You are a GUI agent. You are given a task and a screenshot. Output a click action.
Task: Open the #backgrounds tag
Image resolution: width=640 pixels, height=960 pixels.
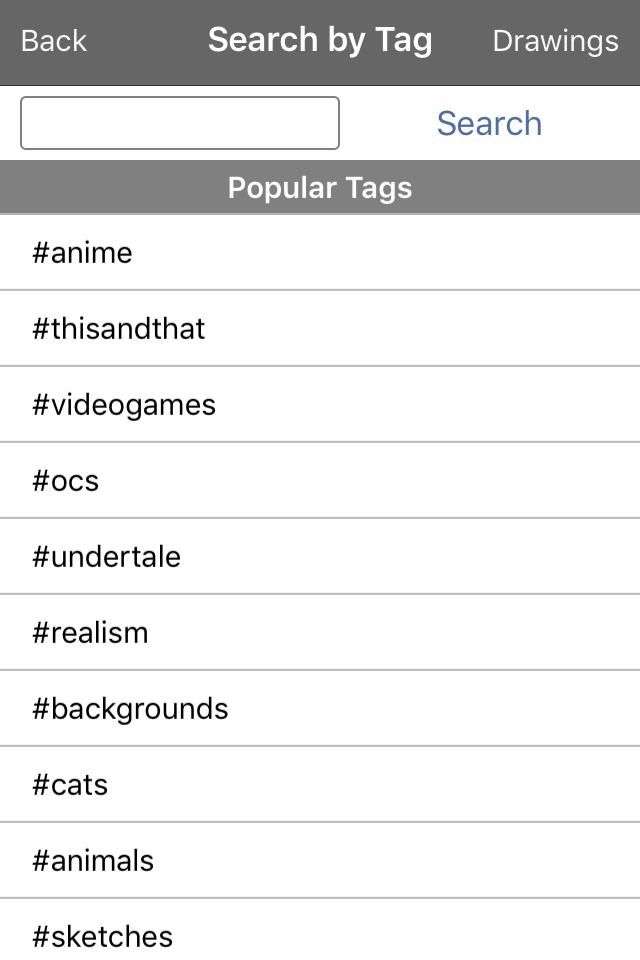click(130, 709)
